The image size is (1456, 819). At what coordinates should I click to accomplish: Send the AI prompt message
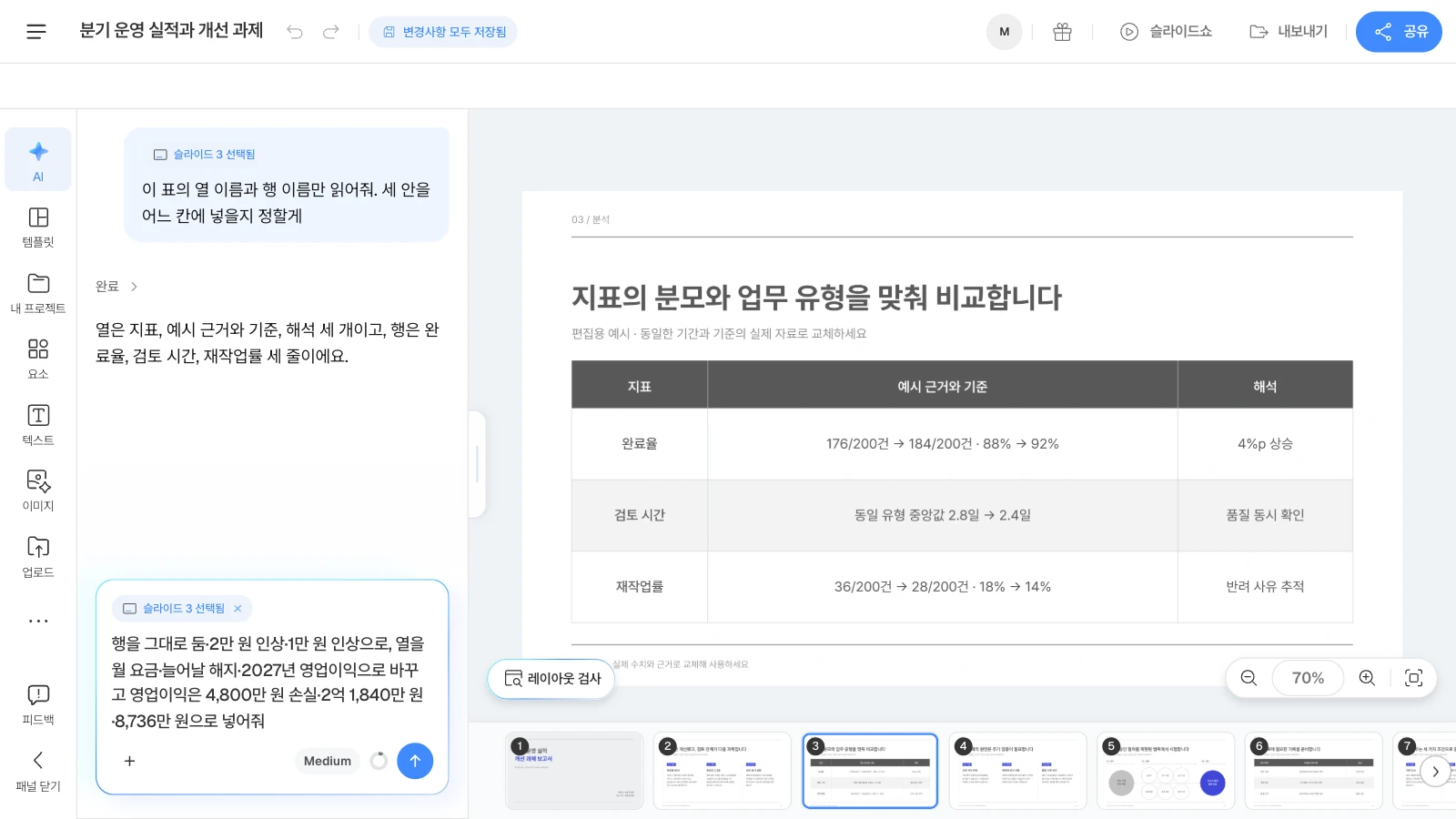(415, 761)
